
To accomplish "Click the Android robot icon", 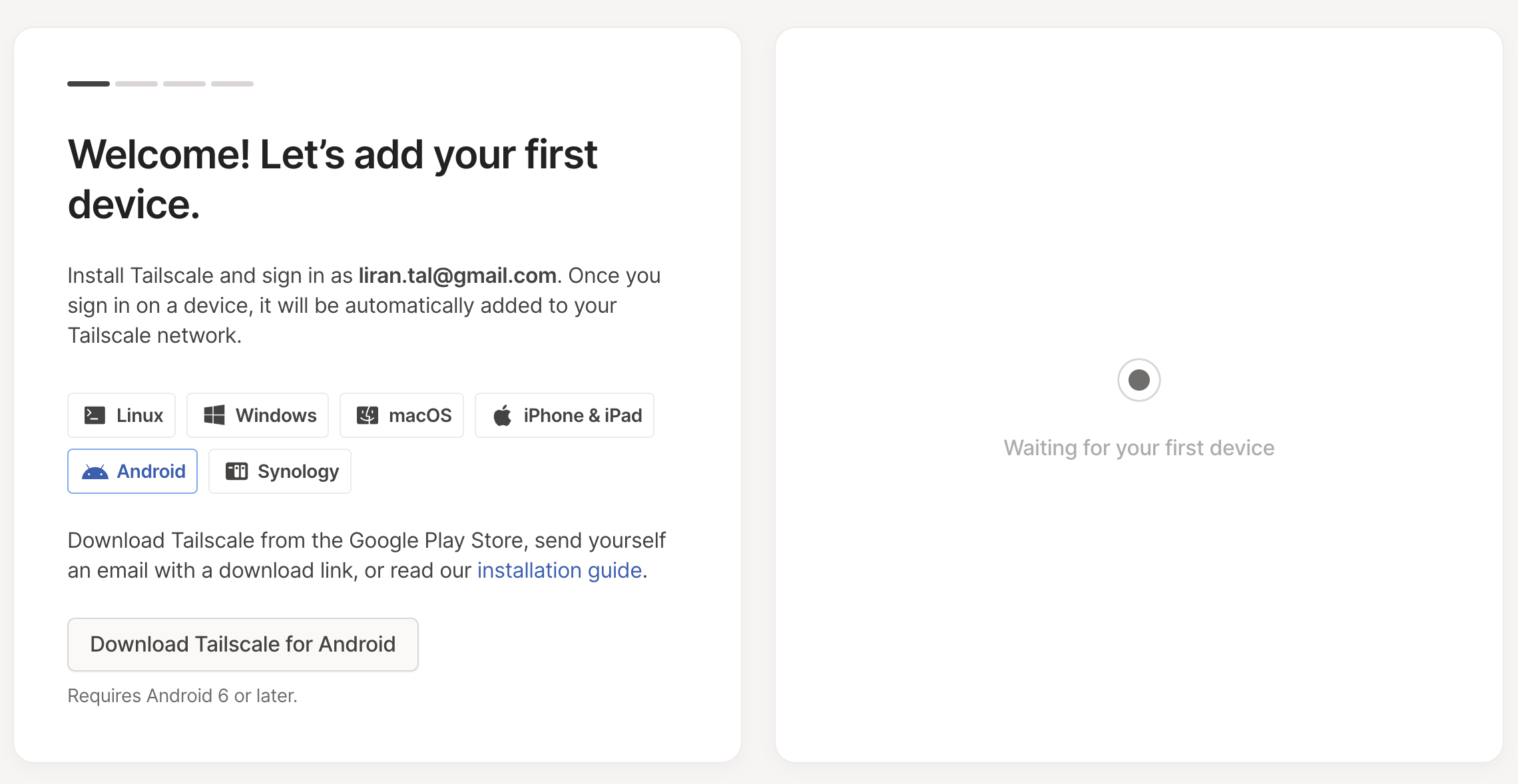I will coord(95,472).
